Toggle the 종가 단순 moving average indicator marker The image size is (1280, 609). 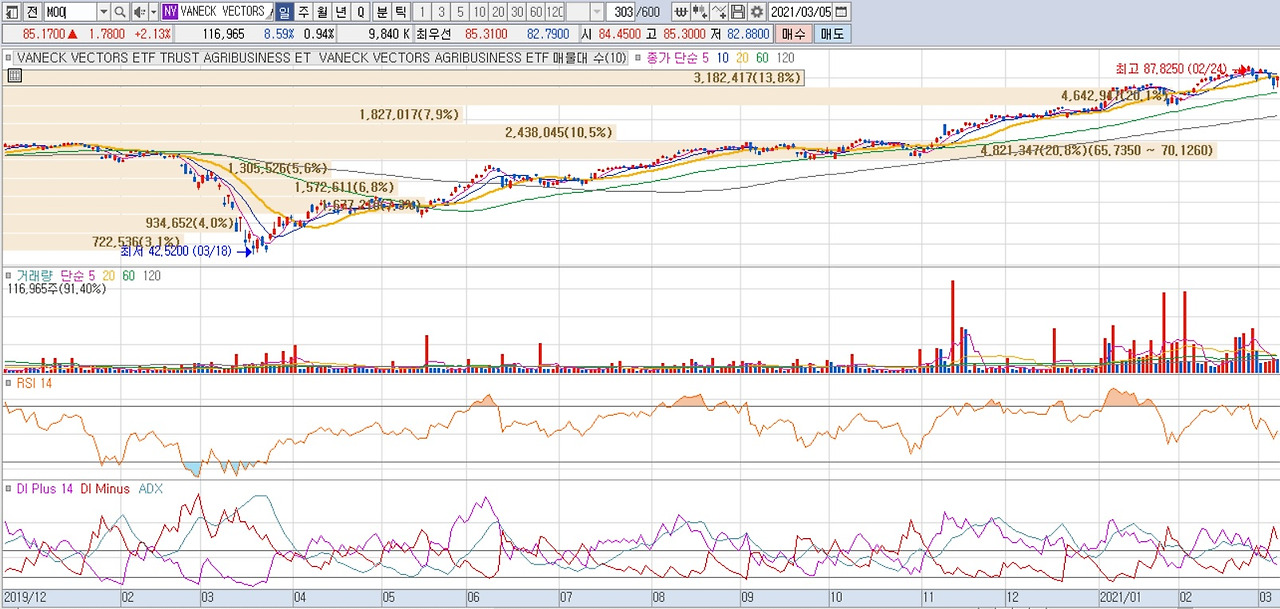coord(639,58)
